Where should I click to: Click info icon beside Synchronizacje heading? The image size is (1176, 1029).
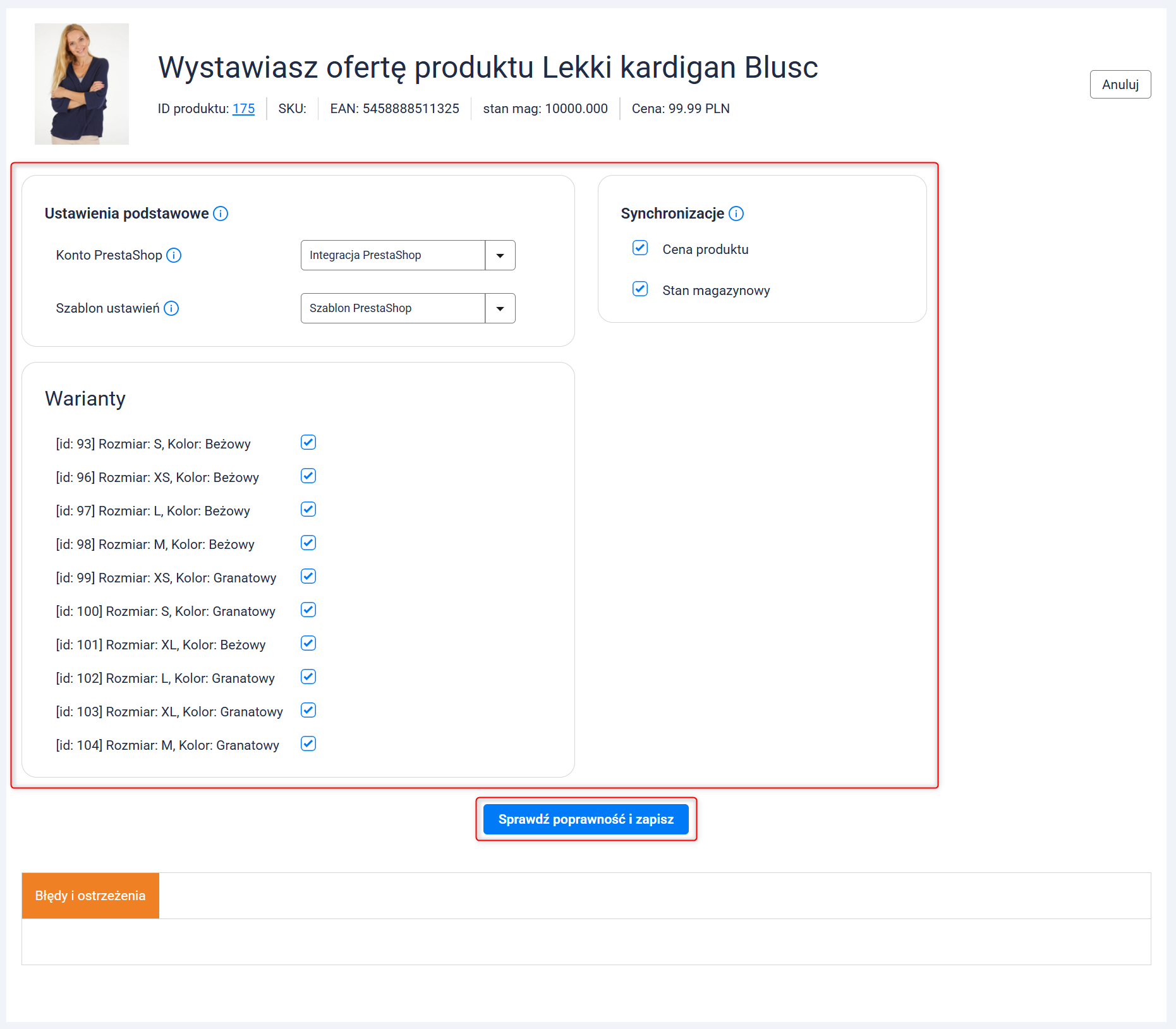point(736,214)
